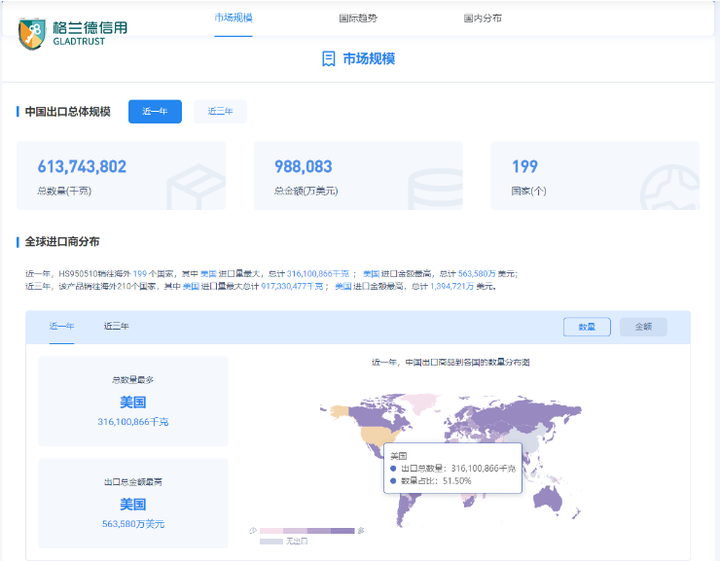Viewport: 720px width, 561px height.
Task: Open the 市场规模 navigation tab
Action: tap(233, 18)
